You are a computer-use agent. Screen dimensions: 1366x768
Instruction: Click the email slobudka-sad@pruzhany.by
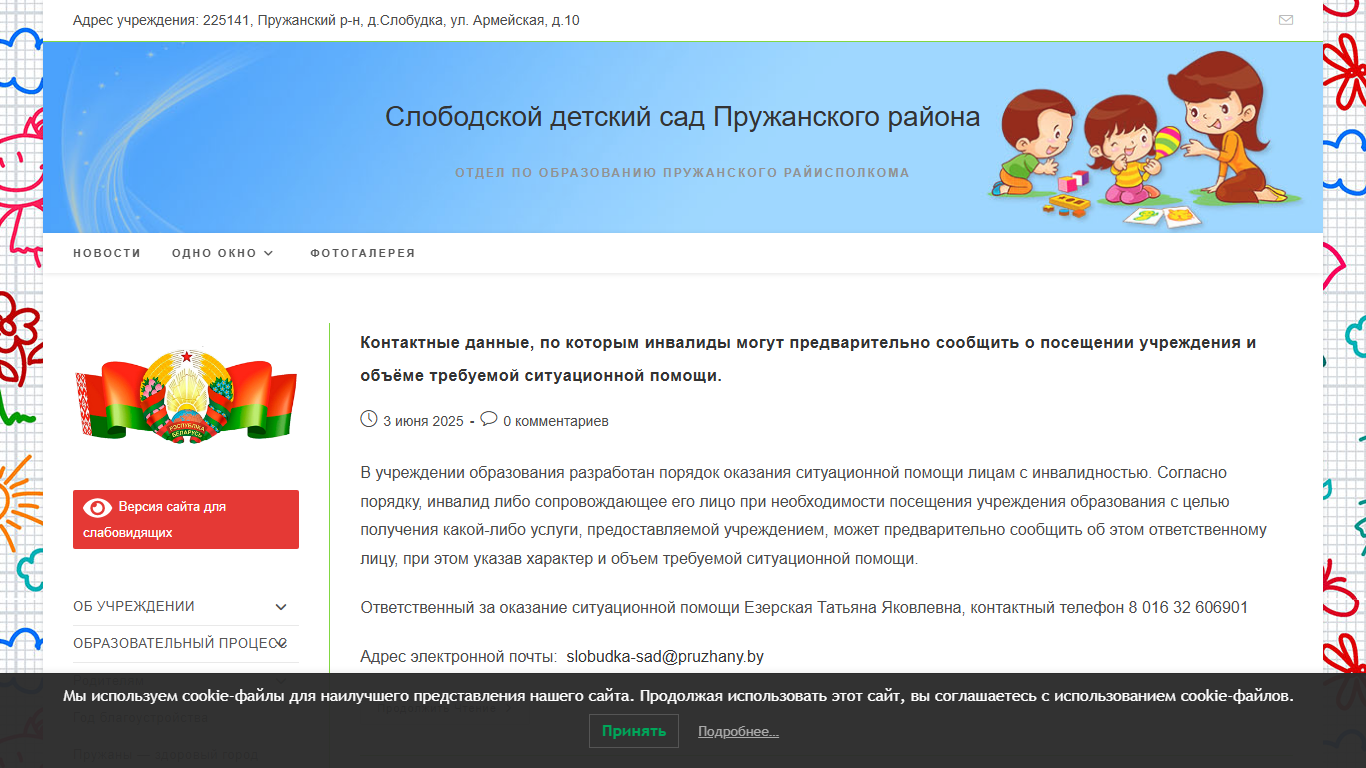point(665,657)
